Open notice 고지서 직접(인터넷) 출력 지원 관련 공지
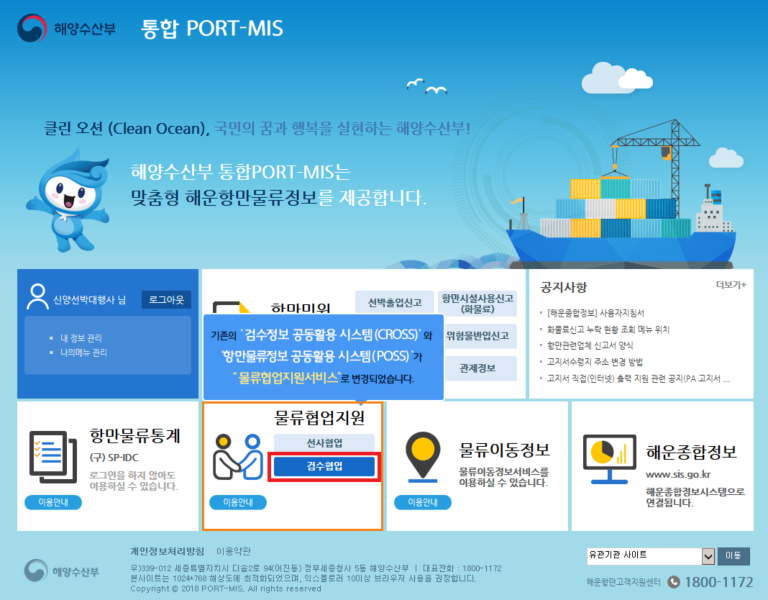This screenshot has height=600, width=768. pos(638,378)
